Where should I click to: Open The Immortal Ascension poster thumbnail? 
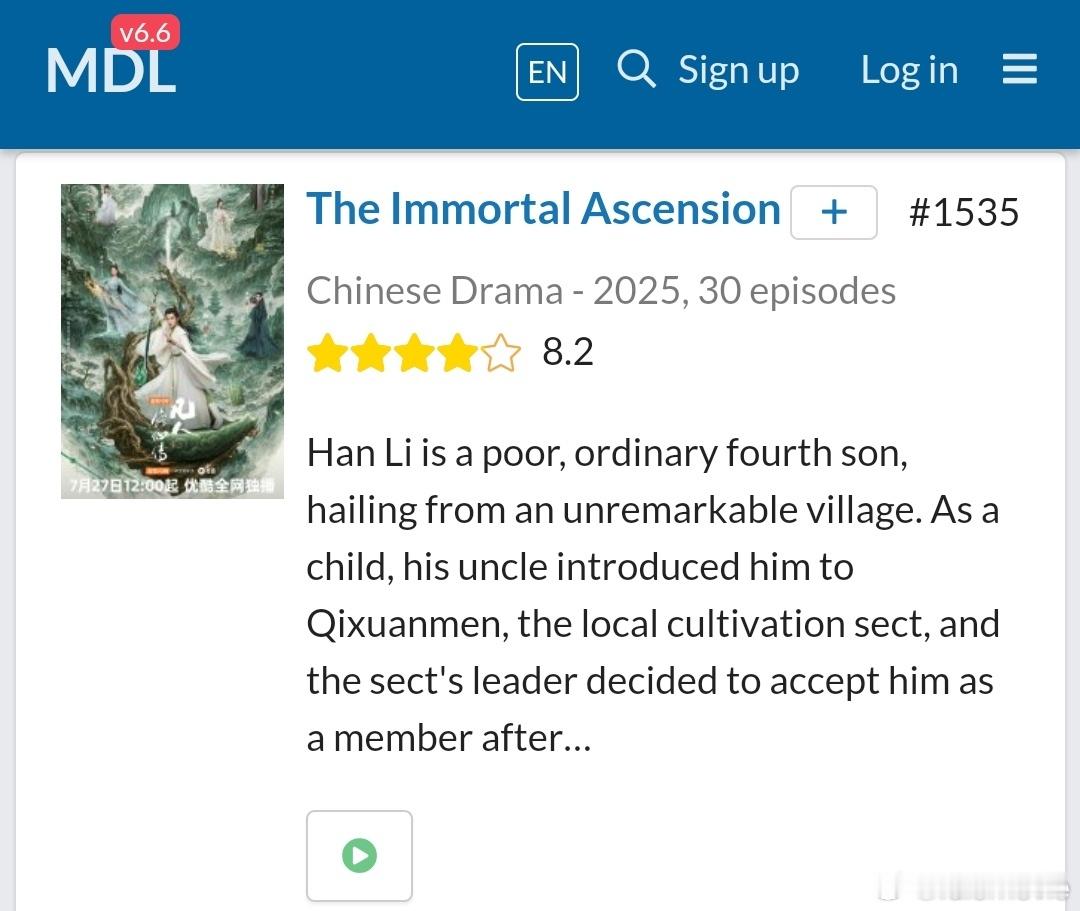(172, 341)
